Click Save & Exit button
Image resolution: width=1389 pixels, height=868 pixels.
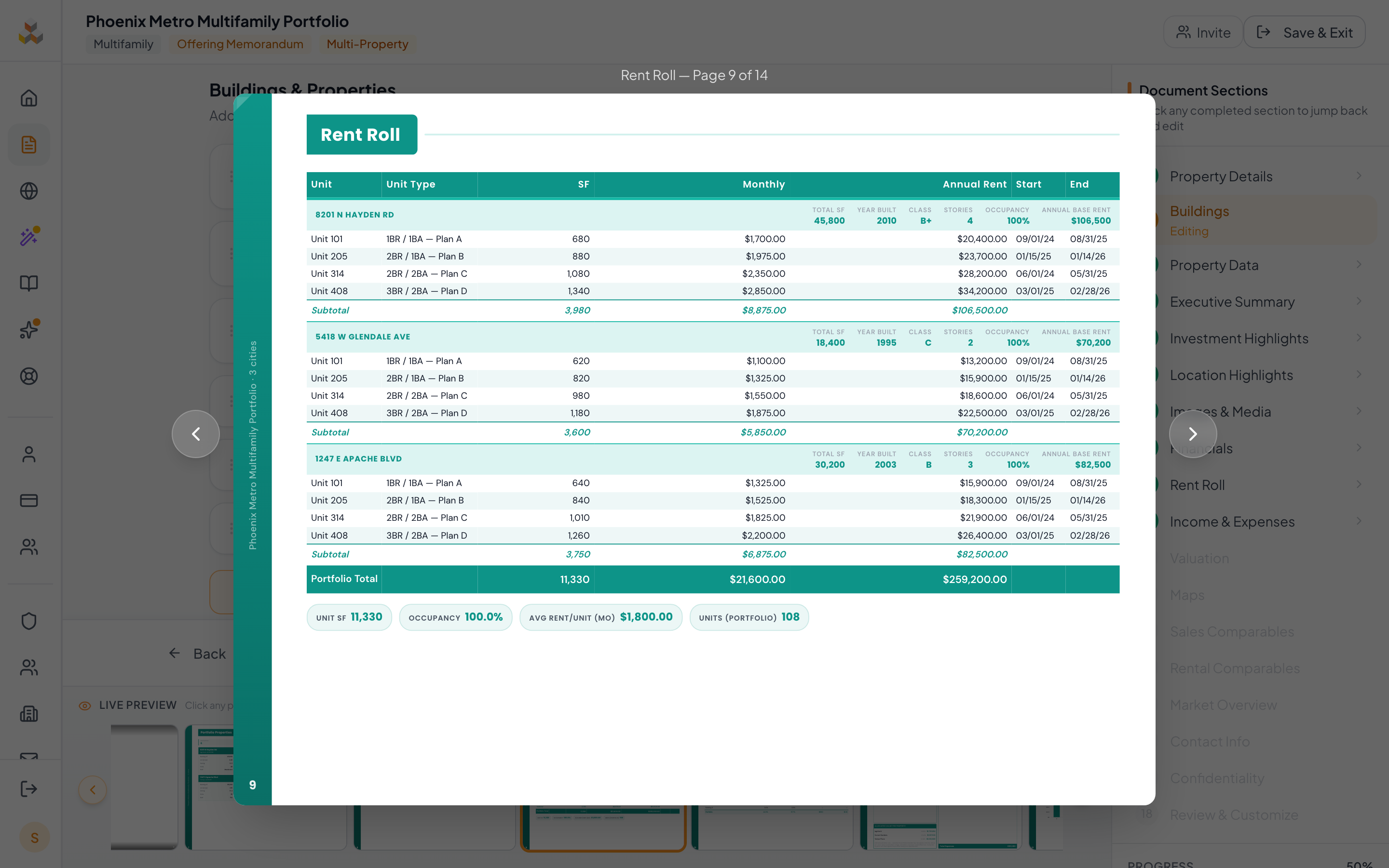[x=1304, y=32]
